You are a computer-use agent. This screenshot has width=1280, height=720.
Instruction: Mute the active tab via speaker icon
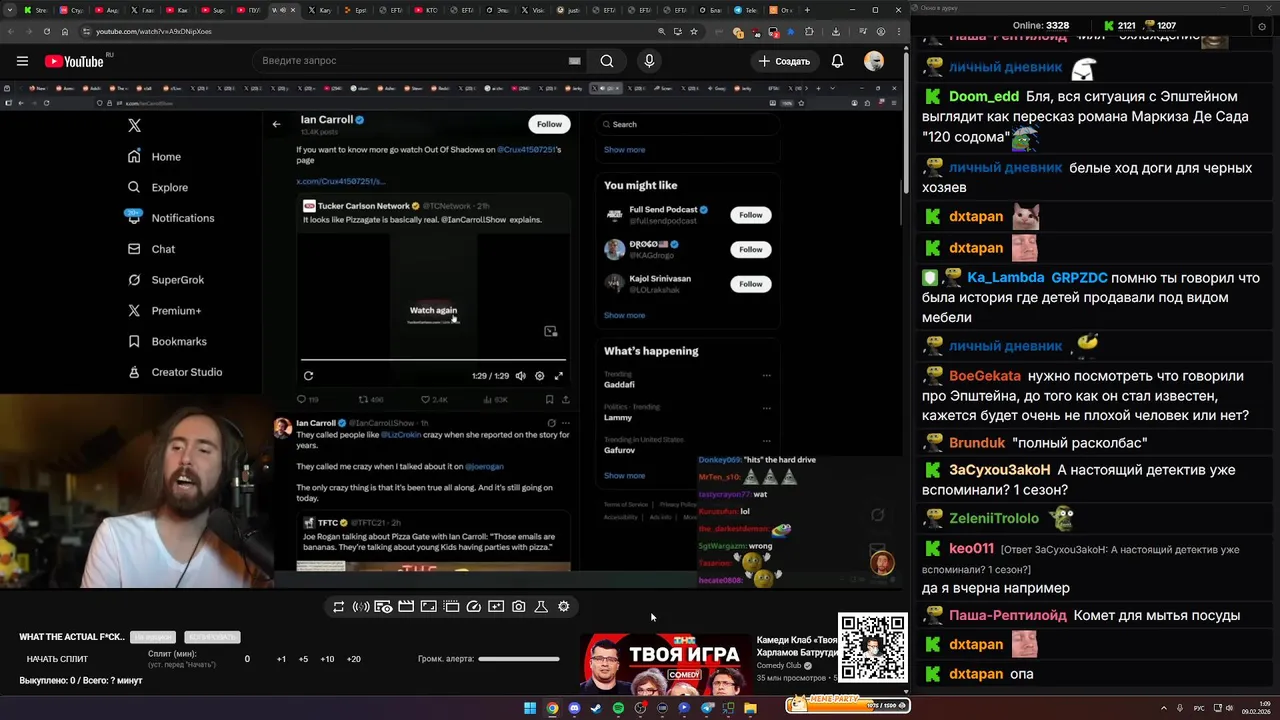pyautogui.click(x=281, y=10)
